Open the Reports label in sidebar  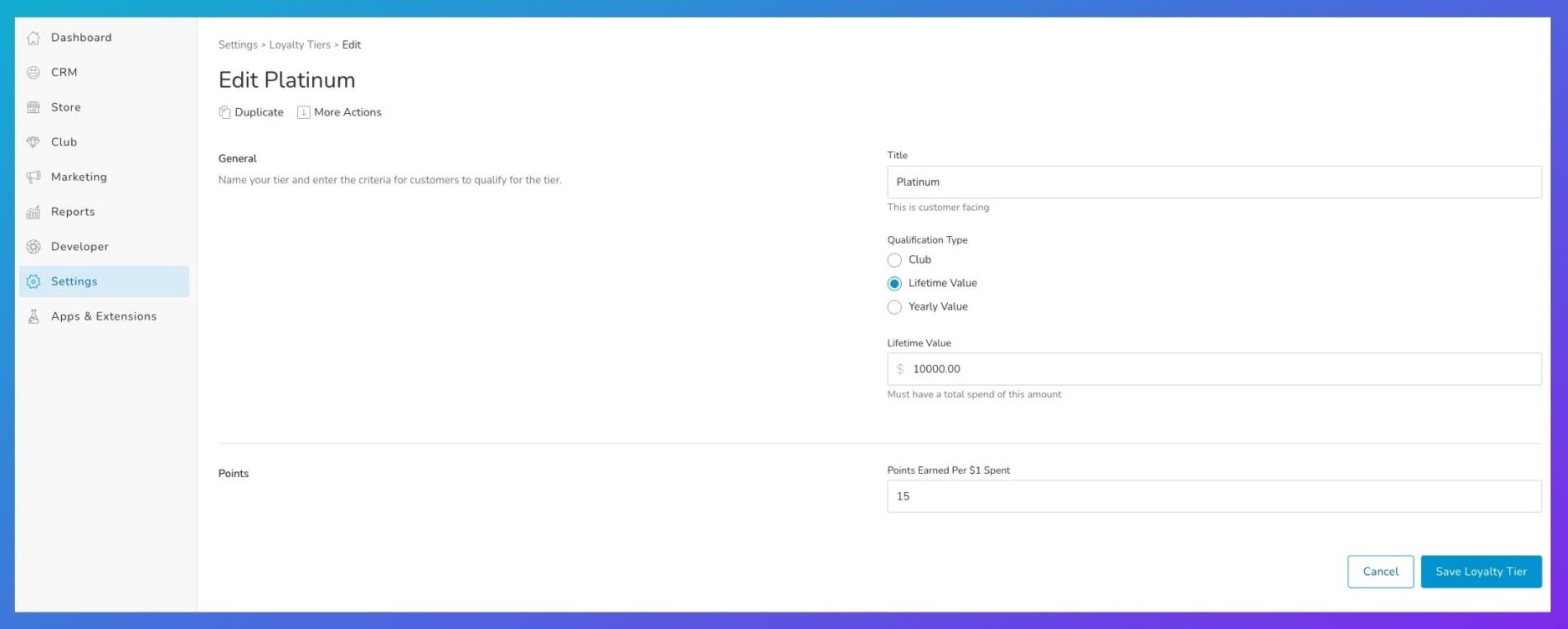(73, 212)
